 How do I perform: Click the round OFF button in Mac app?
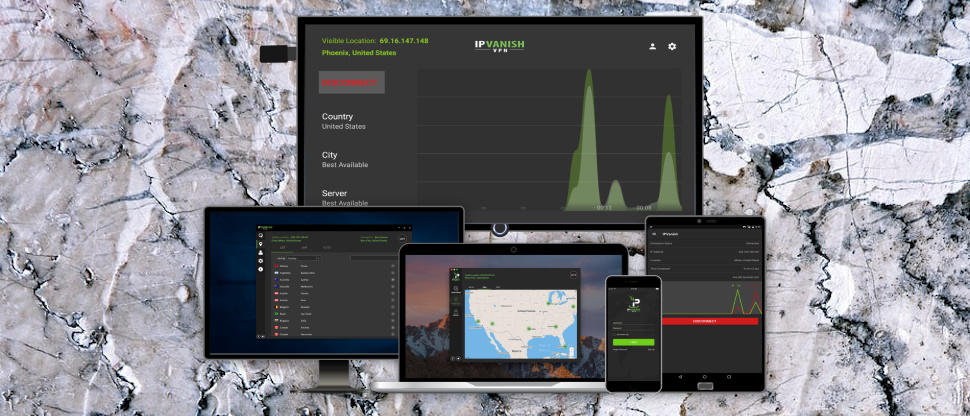pyautogui.click(x=573, y=275)
